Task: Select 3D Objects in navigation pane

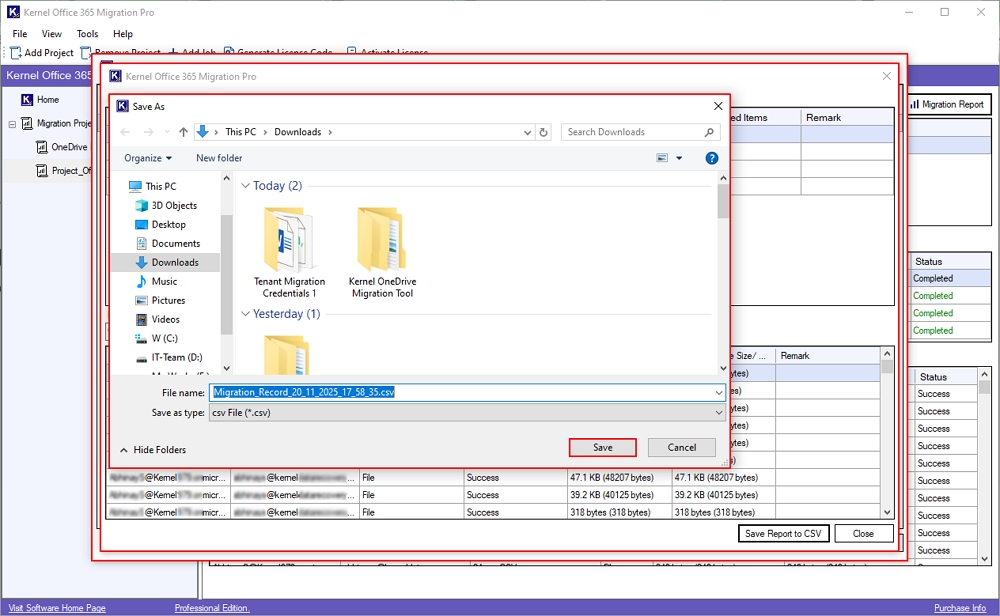Action: point(173,205)
